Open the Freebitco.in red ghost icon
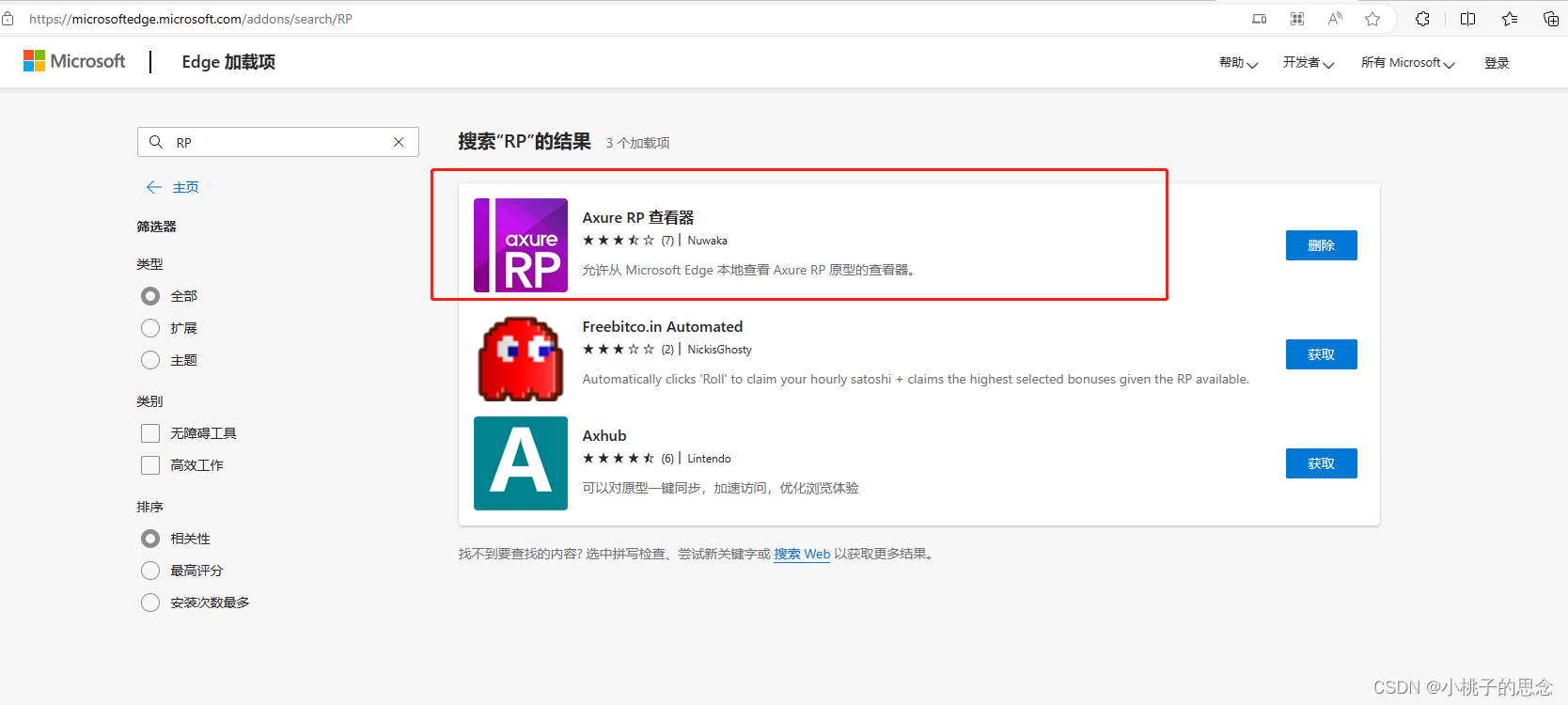Screen dimensions: 1568x705 click(521, 358)
